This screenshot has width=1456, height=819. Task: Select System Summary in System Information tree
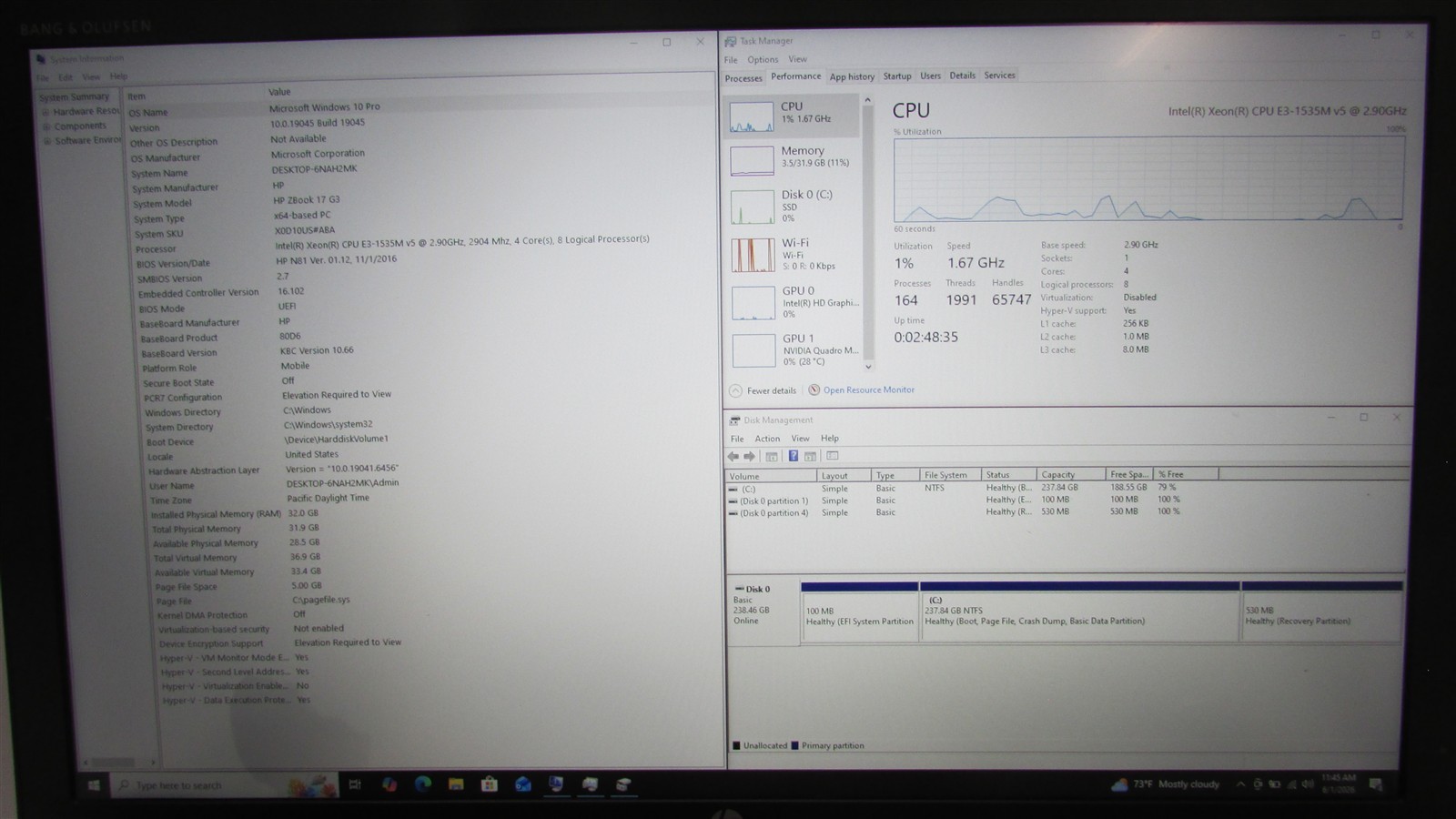click(74, 97)
